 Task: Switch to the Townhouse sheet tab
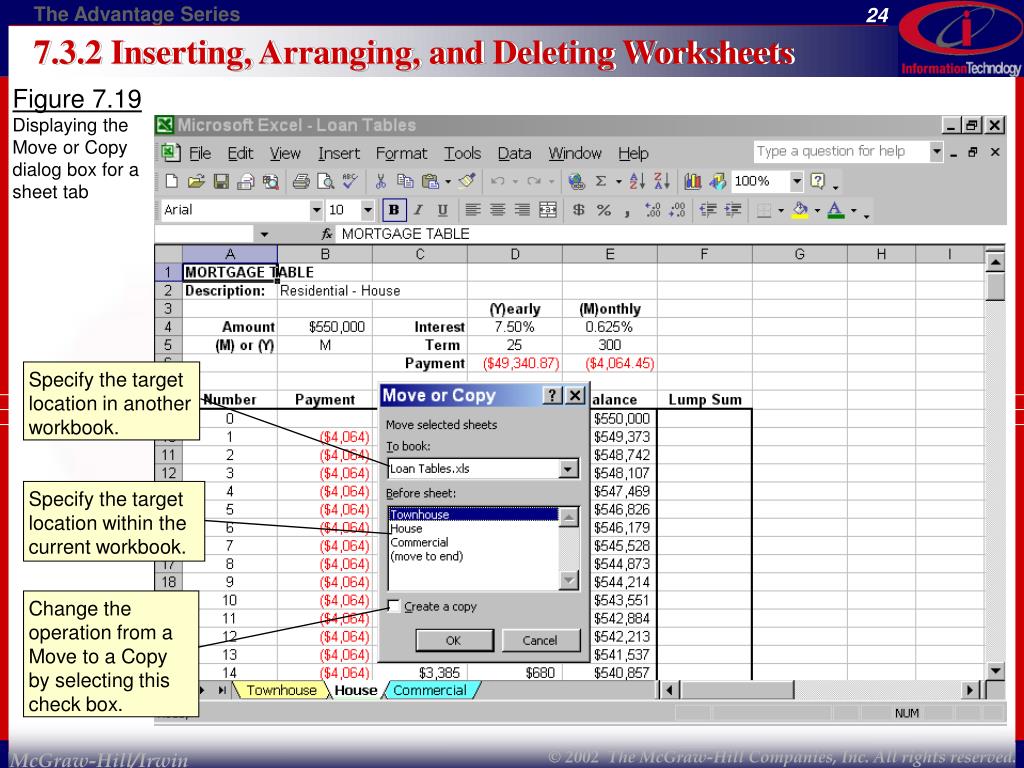pos(281,690)
